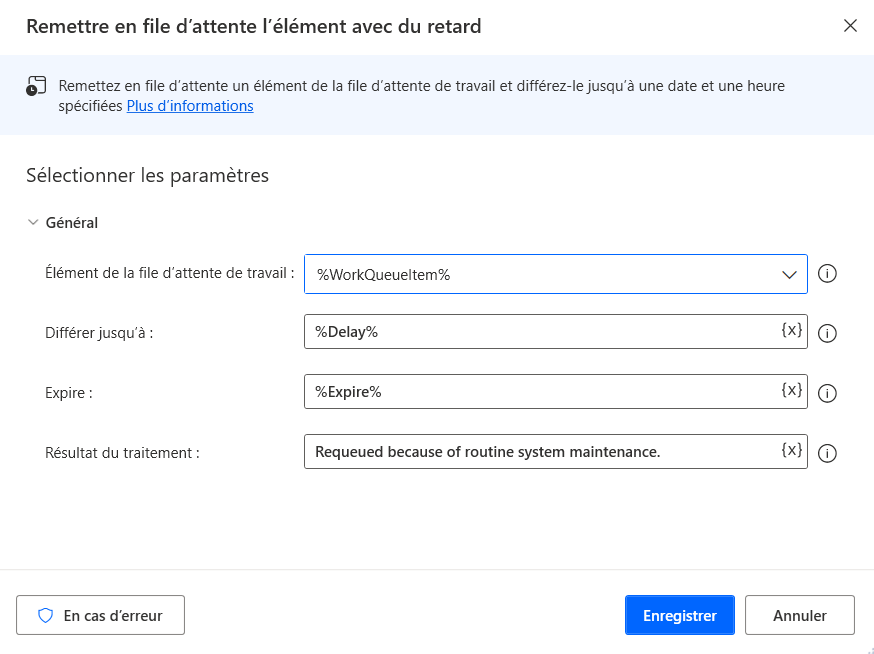The image size is (874, 654).
Task: Open variable picker in Différer jusqu'à field
Action: pos(791,330)
